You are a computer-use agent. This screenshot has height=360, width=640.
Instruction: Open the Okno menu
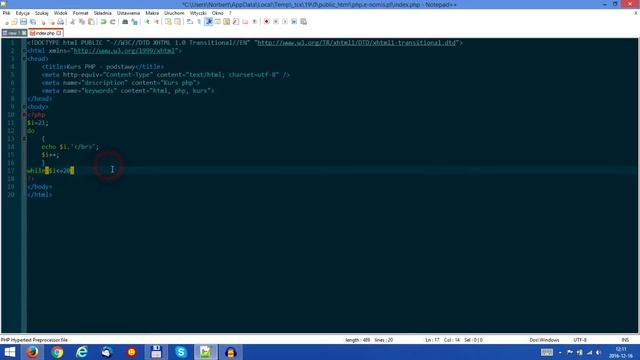[x=218, y=13]
